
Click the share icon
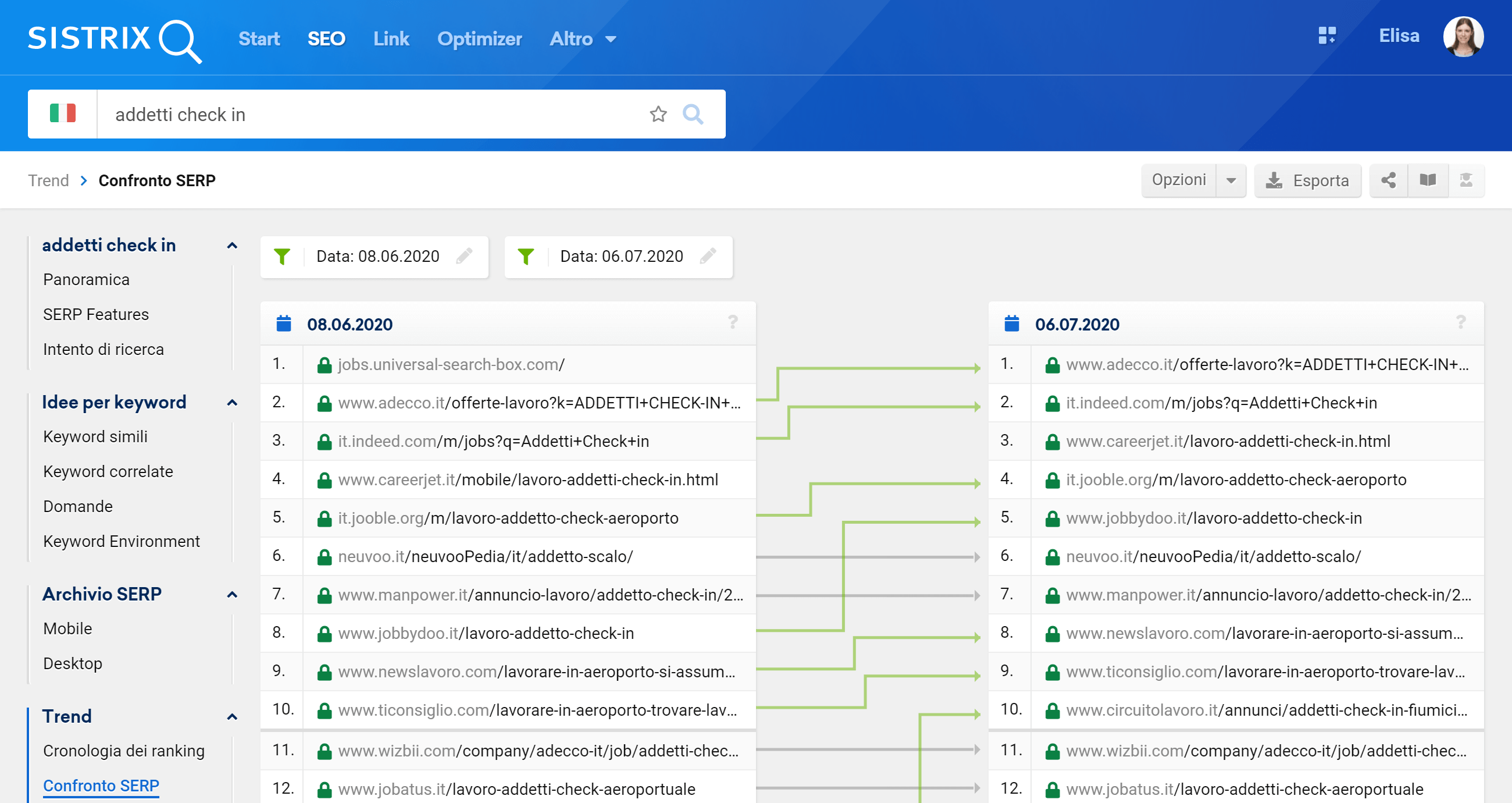[x=1388, y=180]
